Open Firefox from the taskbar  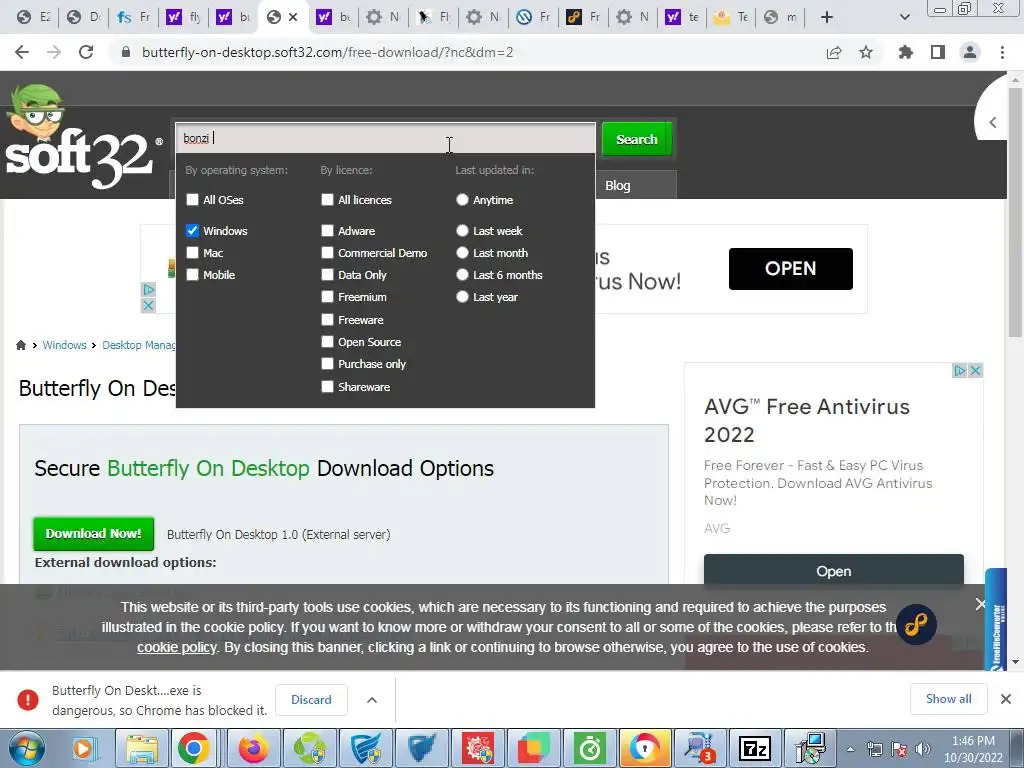[253, 748]
